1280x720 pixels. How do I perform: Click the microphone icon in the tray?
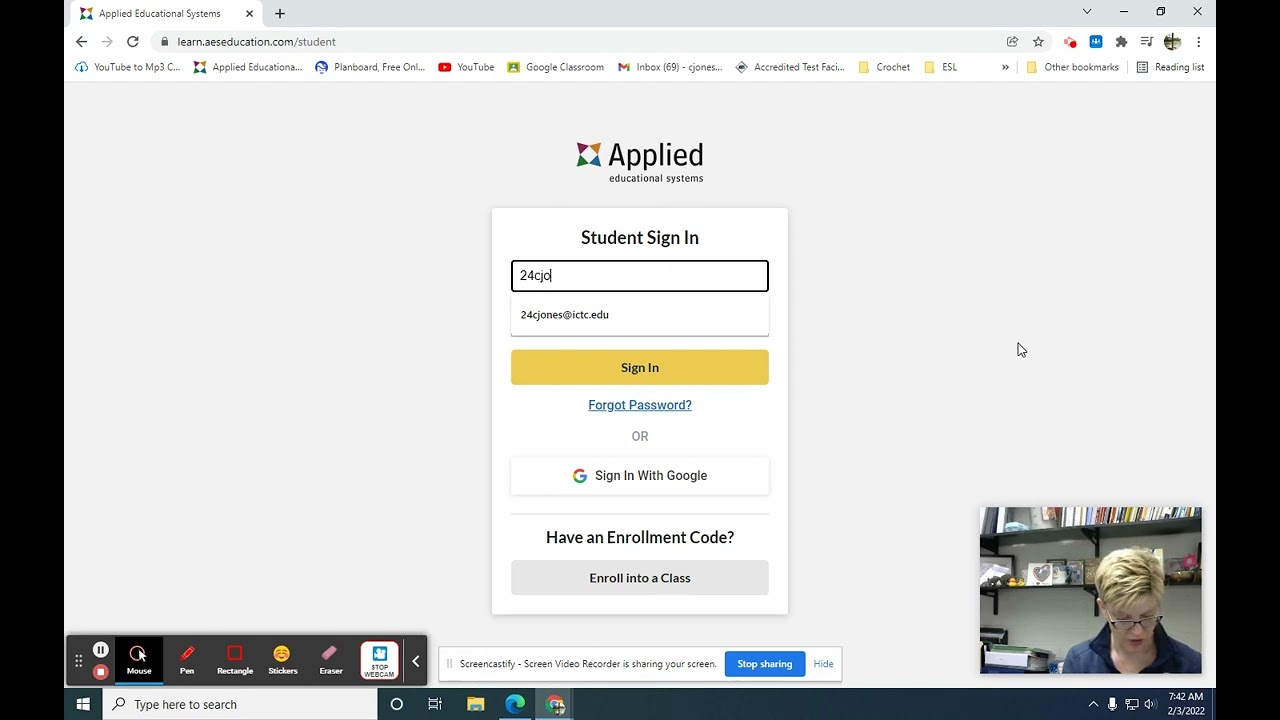1112,704
